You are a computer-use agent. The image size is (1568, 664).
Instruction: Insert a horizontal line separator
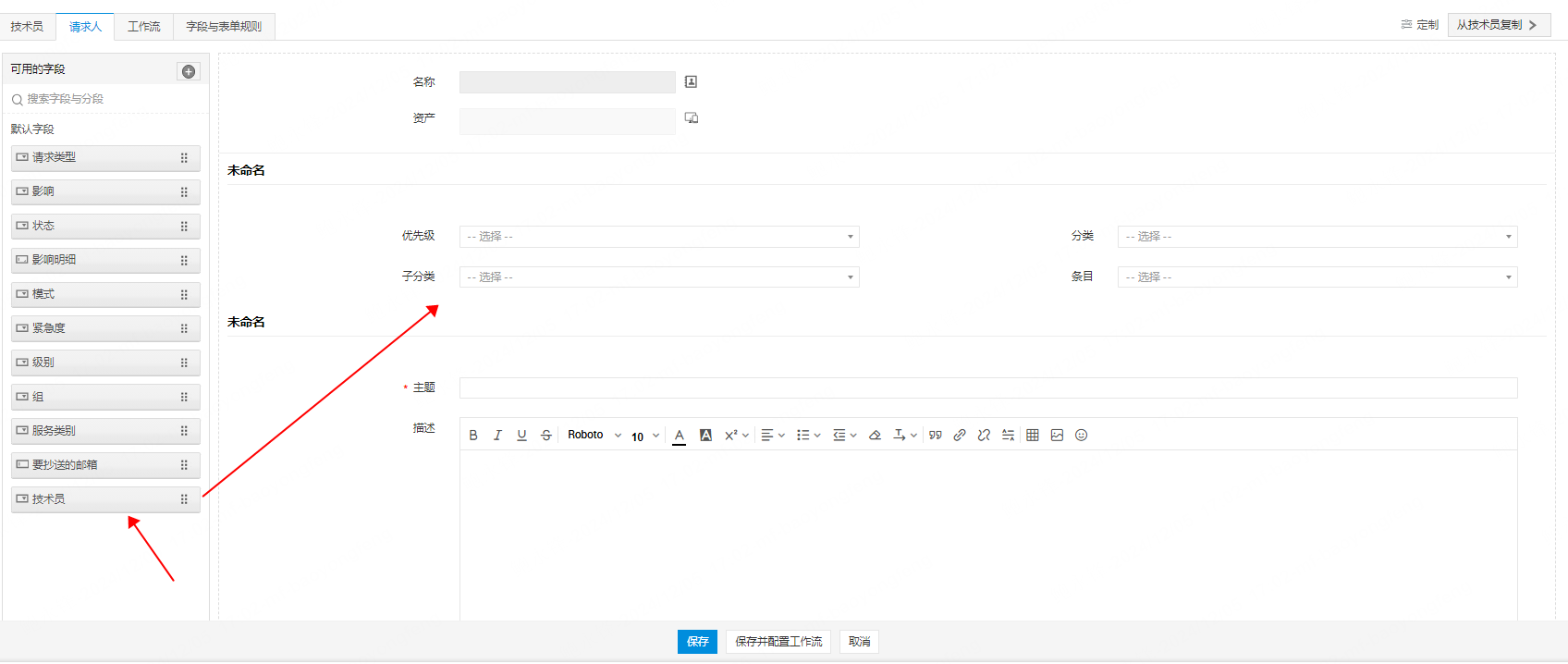point(1008,436)
